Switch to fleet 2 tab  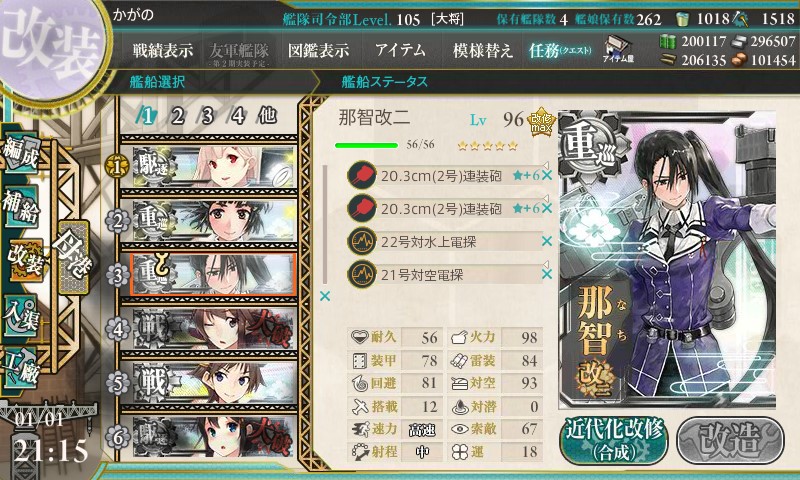point(177,116)
